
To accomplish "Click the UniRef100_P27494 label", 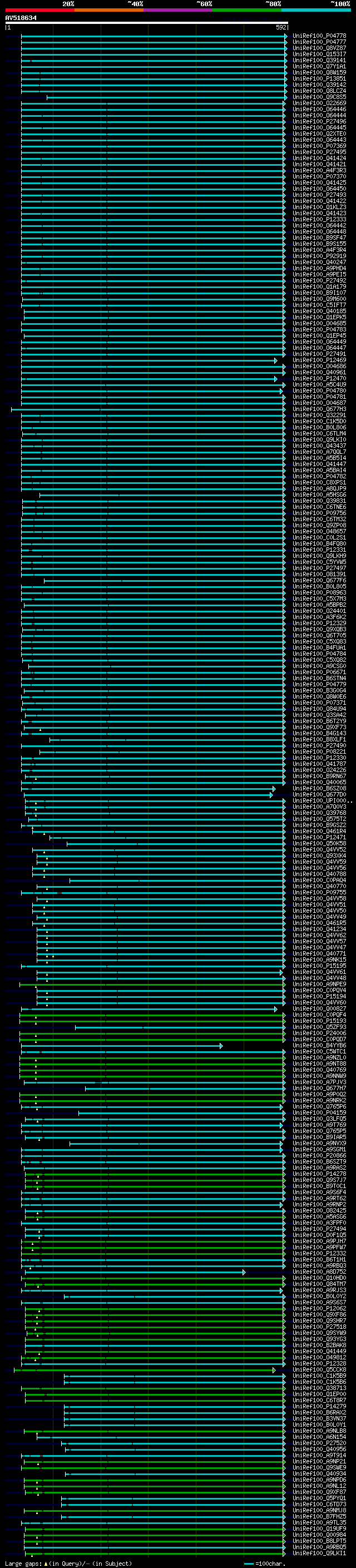I will (319, 1230).
